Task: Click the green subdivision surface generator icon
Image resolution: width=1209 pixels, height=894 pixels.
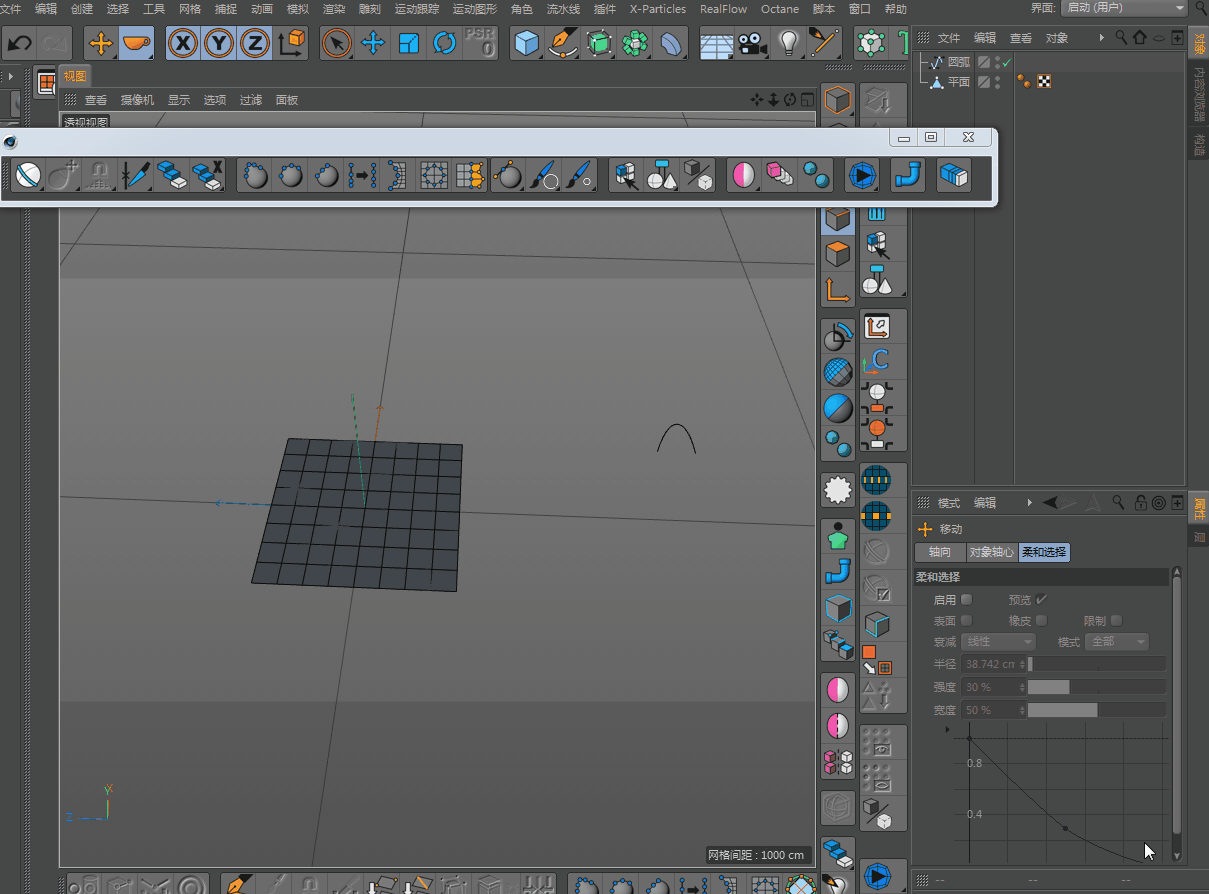Action: click(599, 43)
